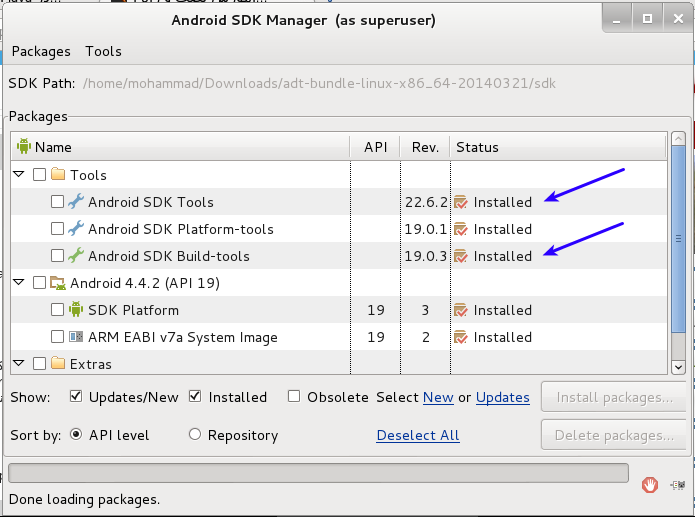This screenshot has height=517, width=695.
Task: Click the green wrench icon for Build-tools
Action: point(76,256)
